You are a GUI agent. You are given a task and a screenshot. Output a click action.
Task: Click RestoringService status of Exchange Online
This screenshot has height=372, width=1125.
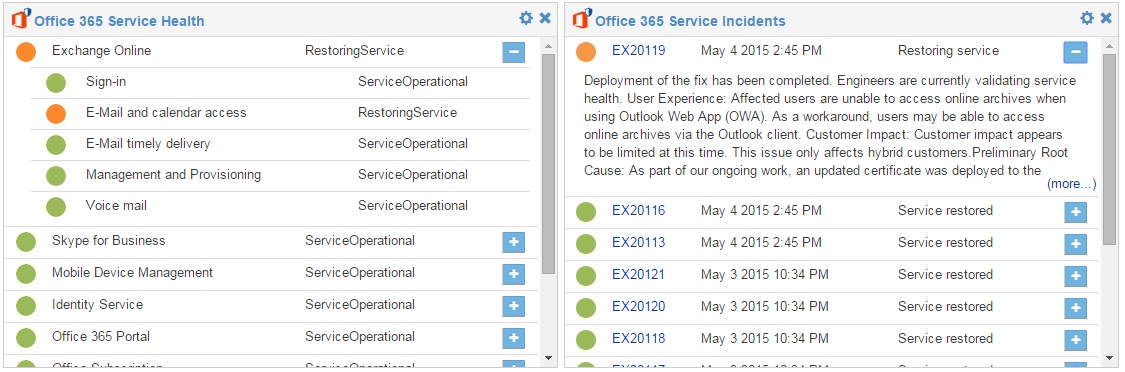point(354,51)
